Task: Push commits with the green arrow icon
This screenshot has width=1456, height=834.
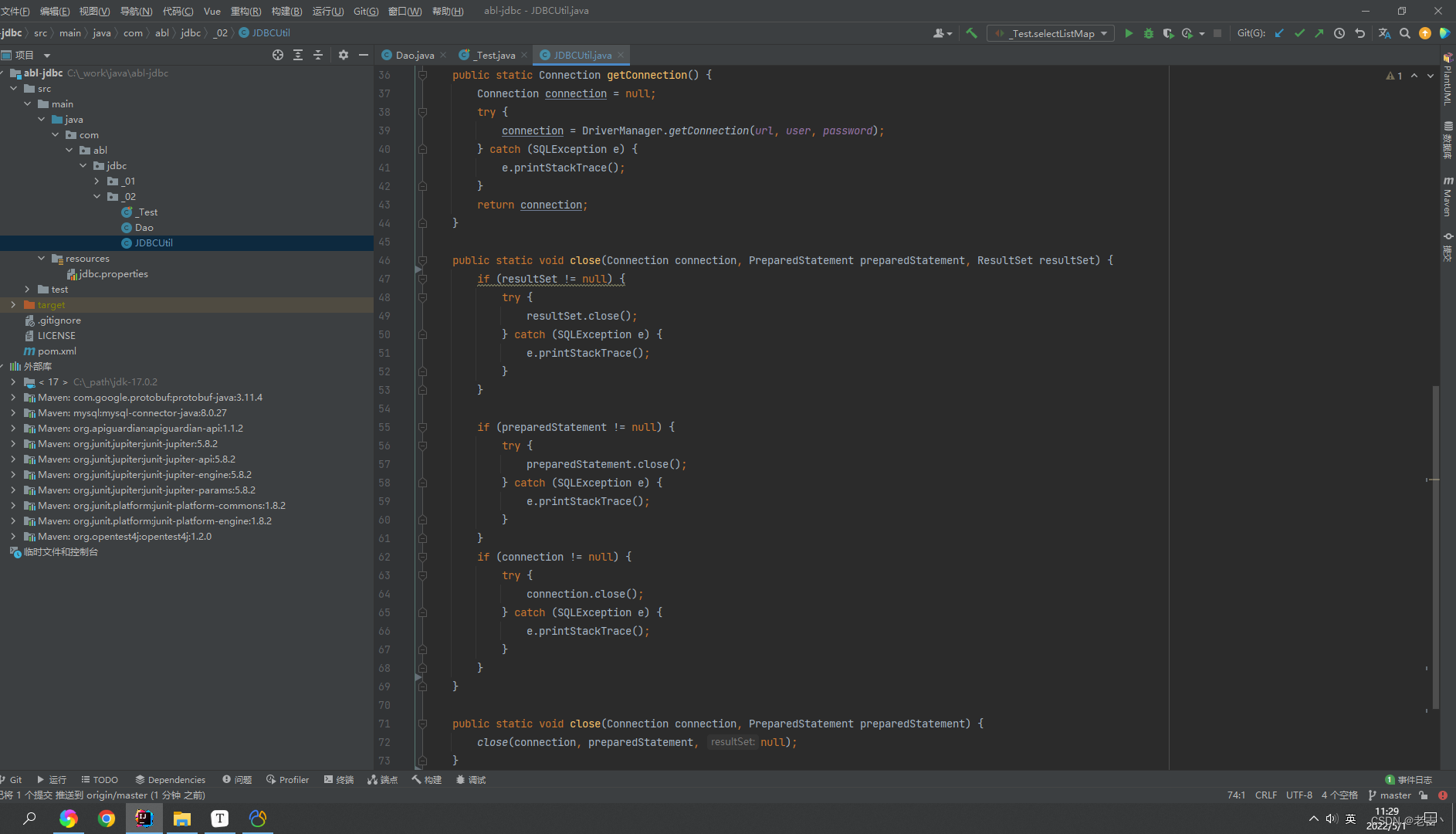Action: (x=1320, y=33)
